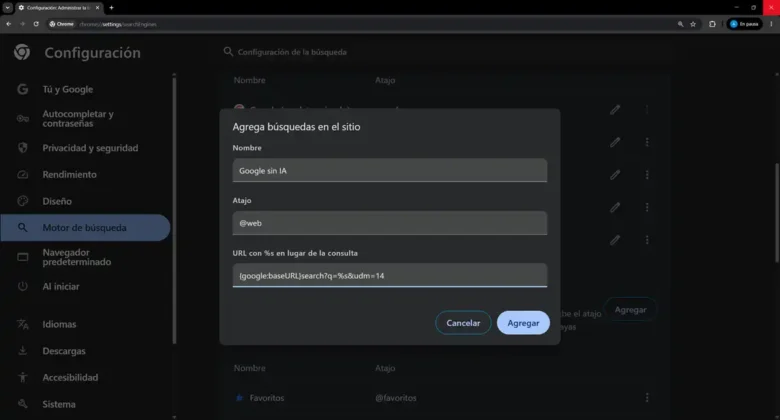Open Descargas settings section
780x420 pixels.
pos(64,351)
